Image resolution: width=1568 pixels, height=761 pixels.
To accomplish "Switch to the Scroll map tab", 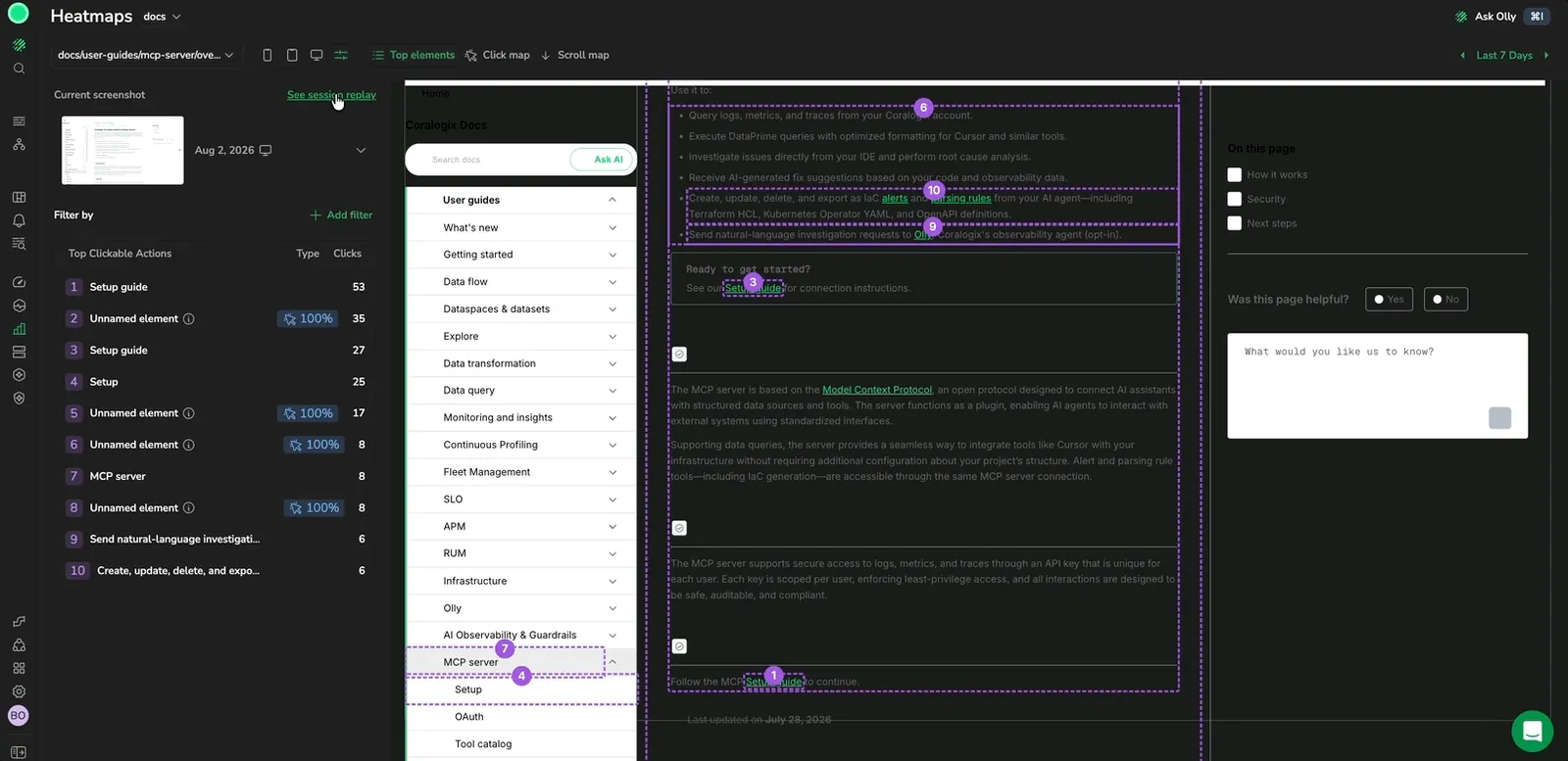I will coord(574,55).
